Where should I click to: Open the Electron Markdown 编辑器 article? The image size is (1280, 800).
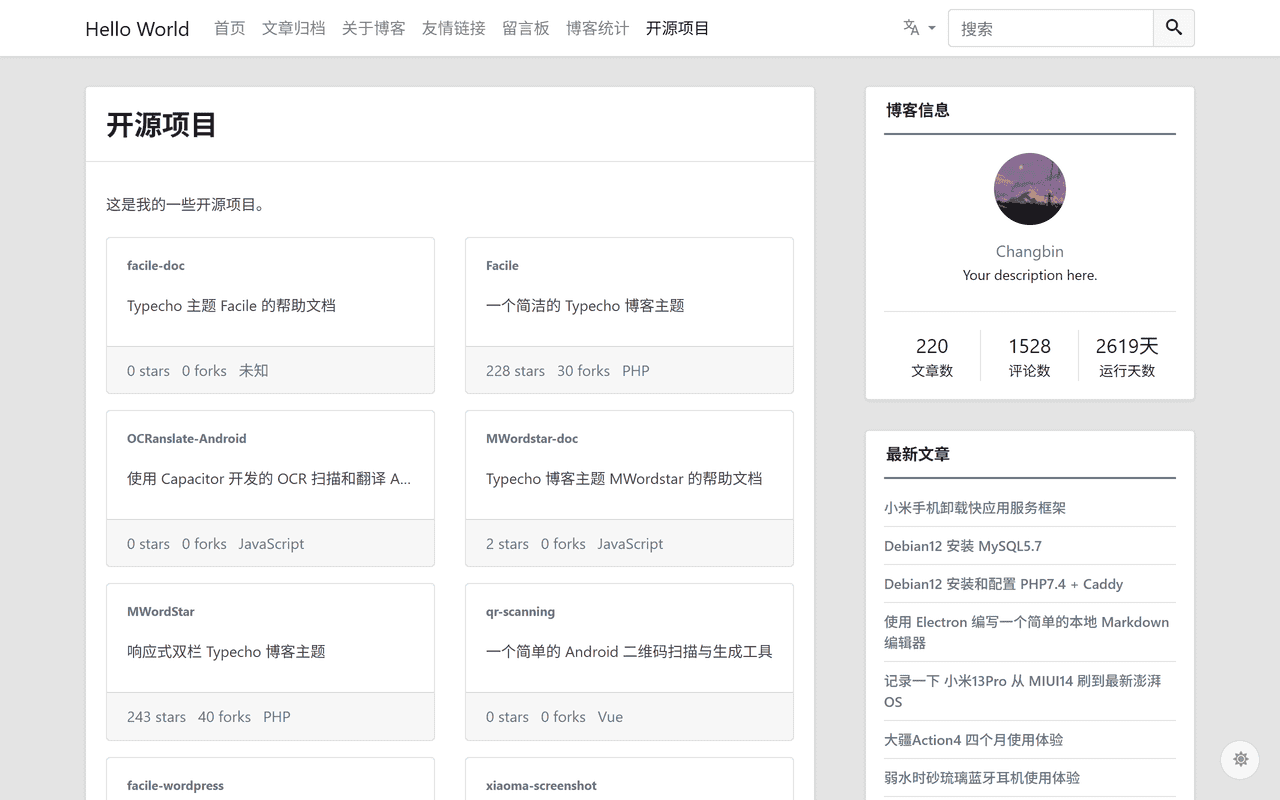1027,632
